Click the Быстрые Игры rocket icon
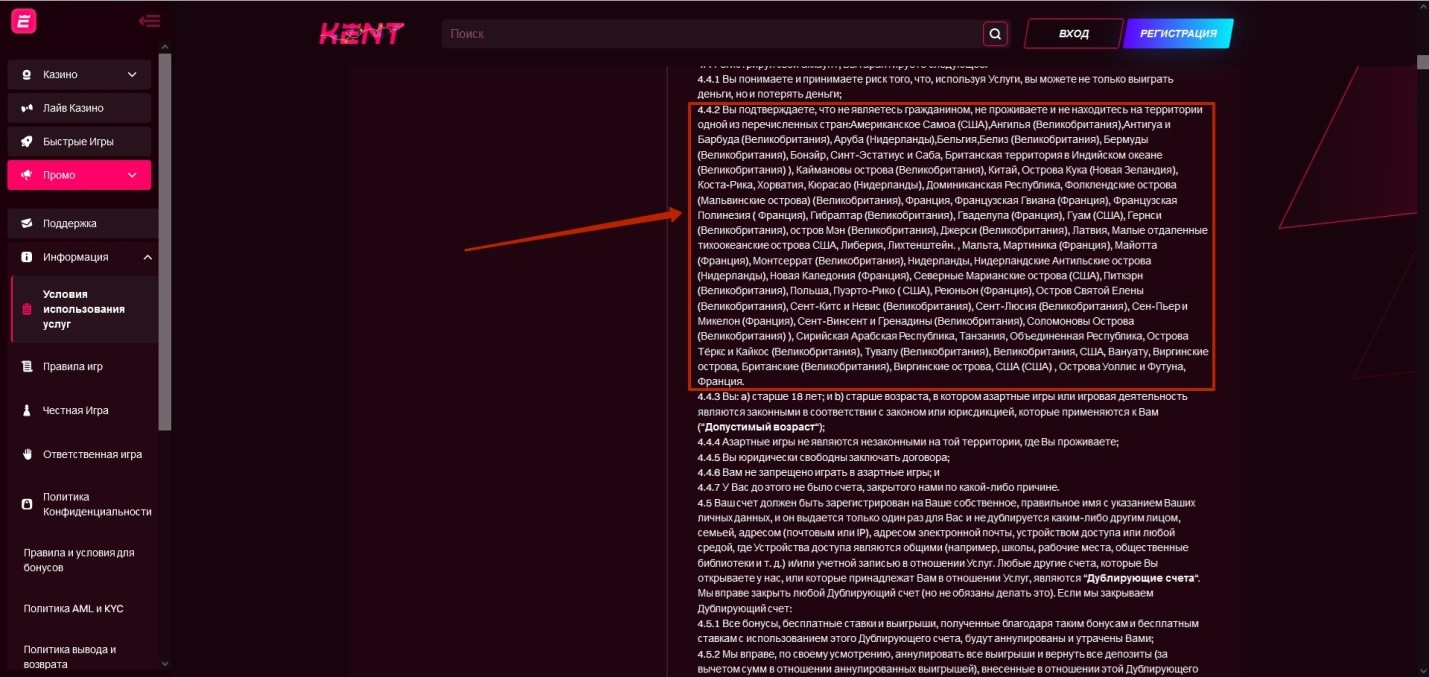This screenshot has height=677, width=1429. [x=26, y=141]
